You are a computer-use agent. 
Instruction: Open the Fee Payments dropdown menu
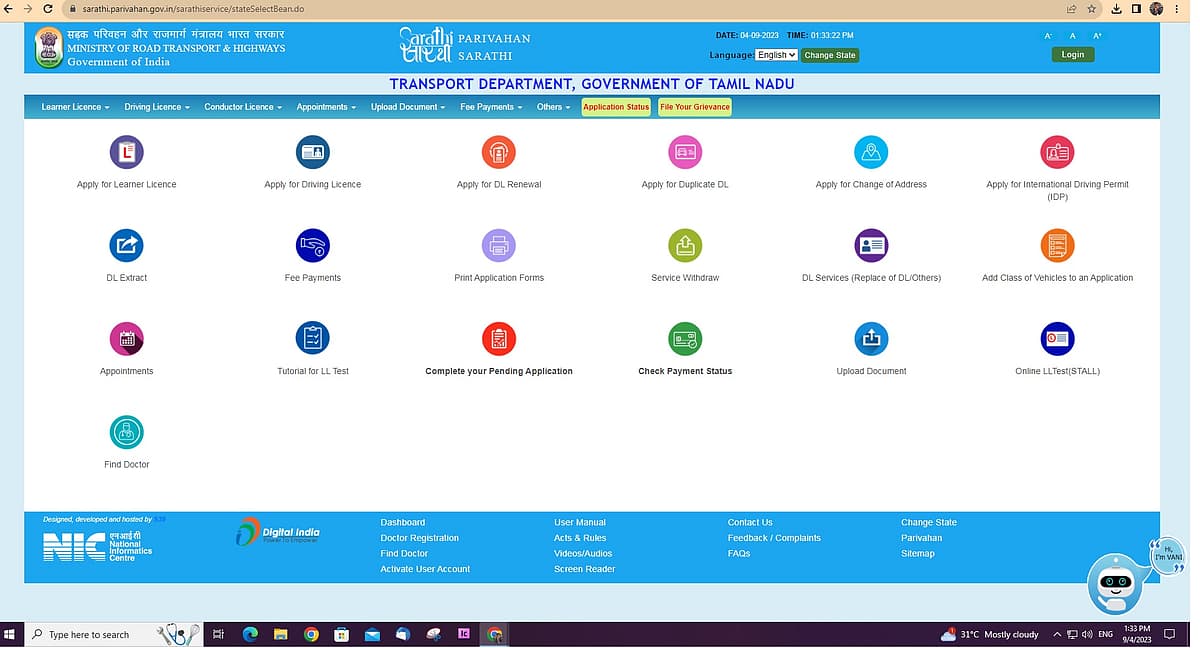491,107
